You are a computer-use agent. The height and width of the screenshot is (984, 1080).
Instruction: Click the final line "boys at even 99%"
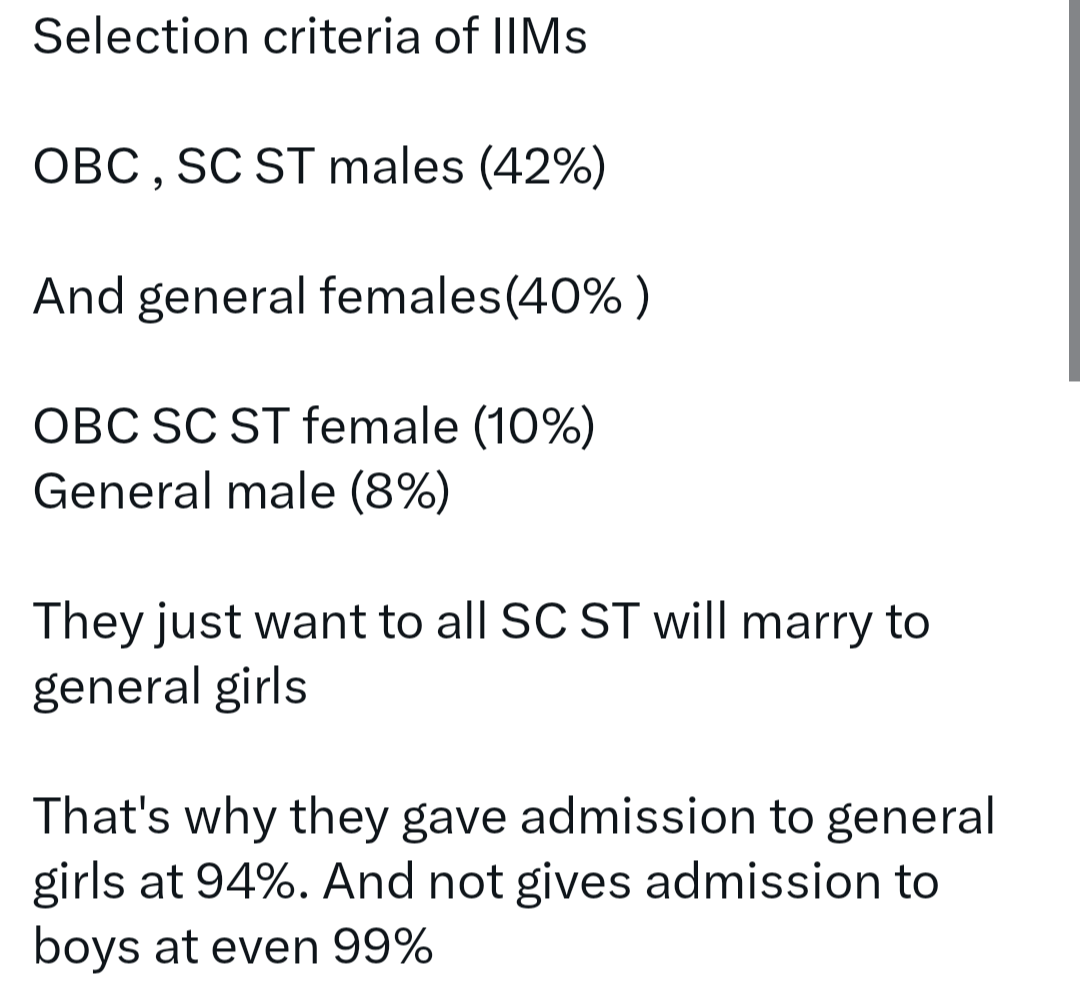(x=233, y=946)
